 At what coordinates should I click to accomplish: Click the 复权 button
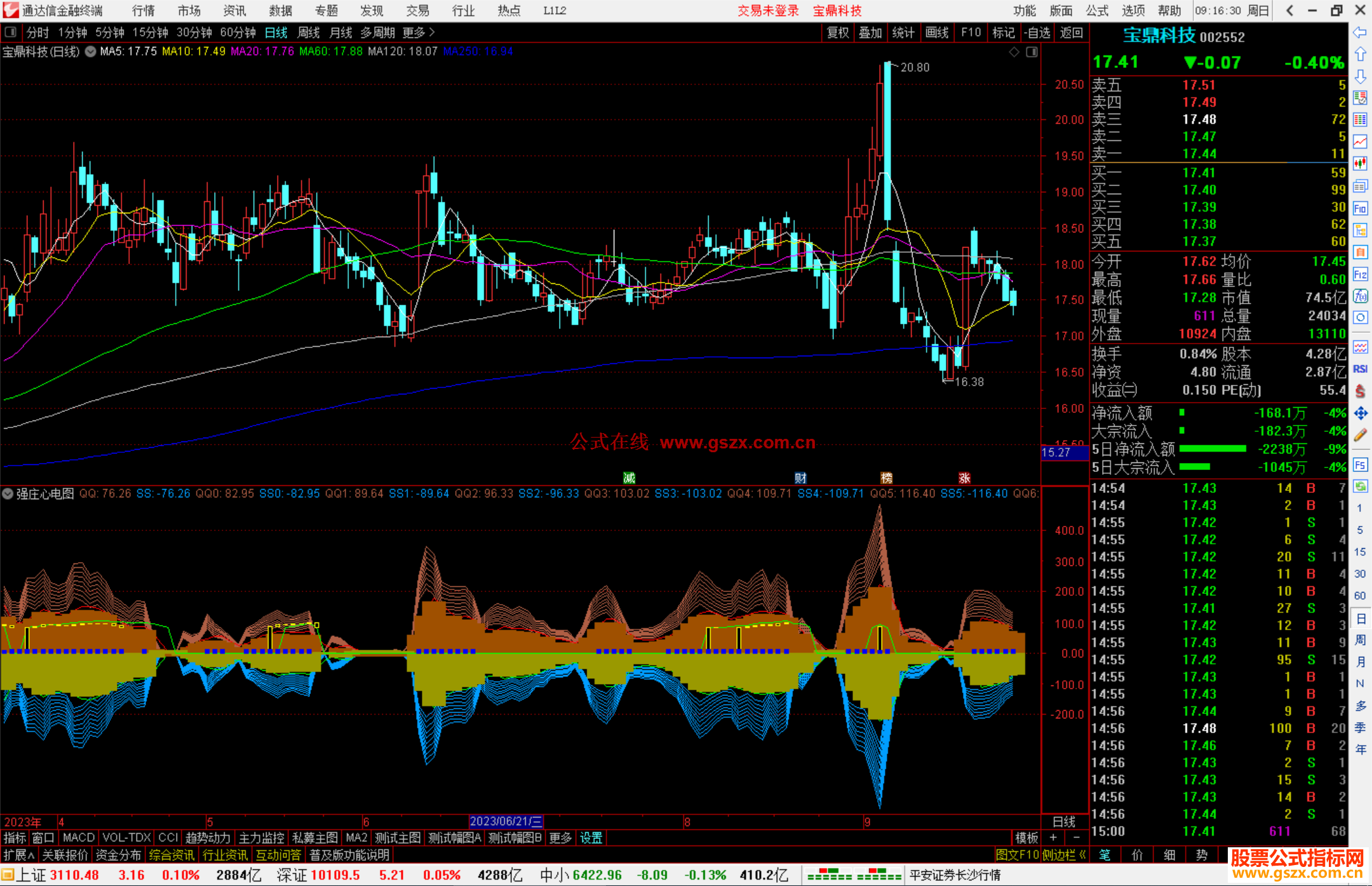(x=837, y=32)
